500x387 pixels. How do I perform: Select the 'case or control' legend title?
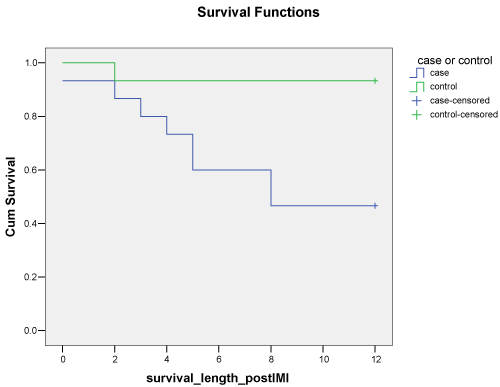tap(455, 60)
